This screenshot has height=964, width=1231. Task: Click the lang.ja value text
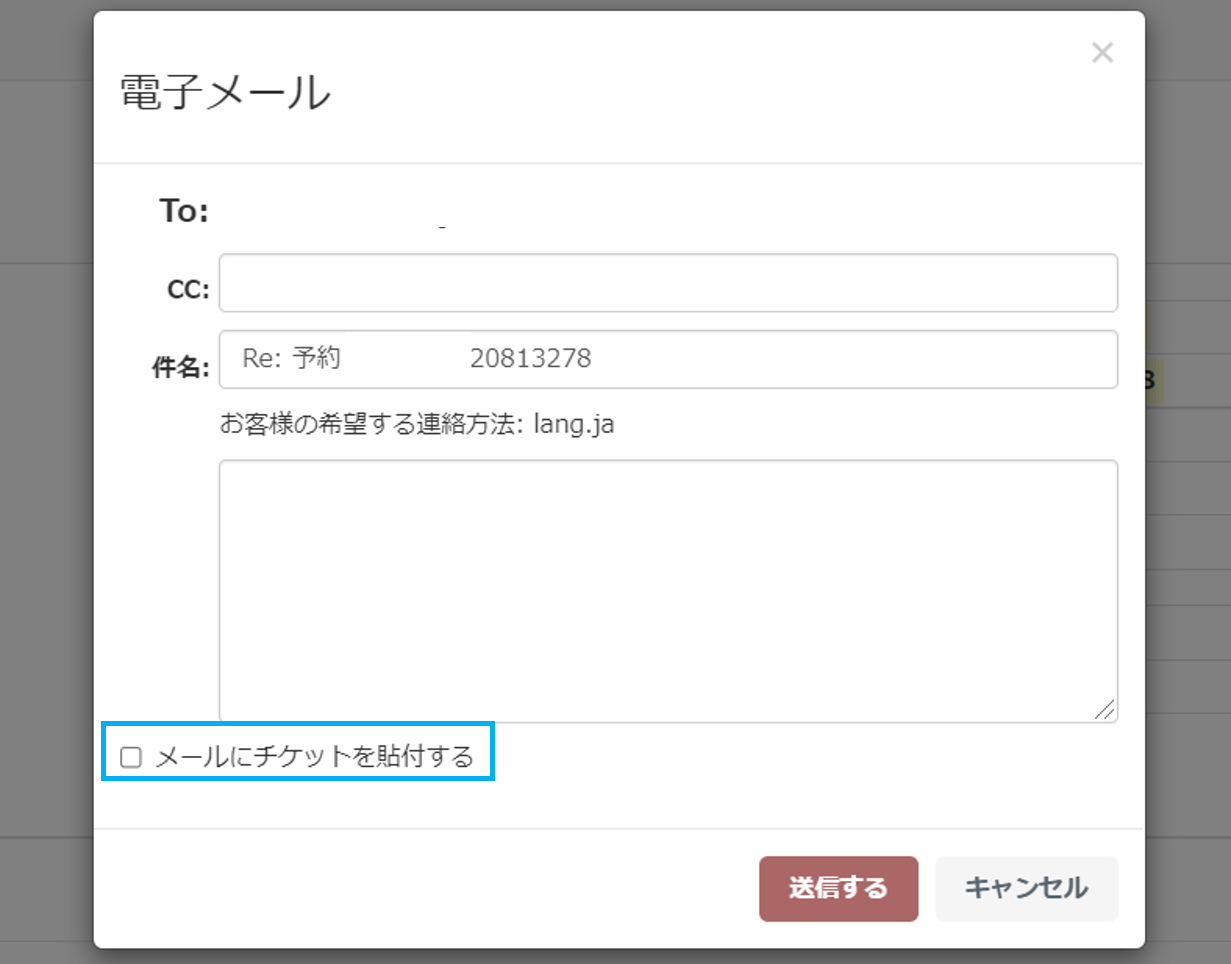[574, 425]
